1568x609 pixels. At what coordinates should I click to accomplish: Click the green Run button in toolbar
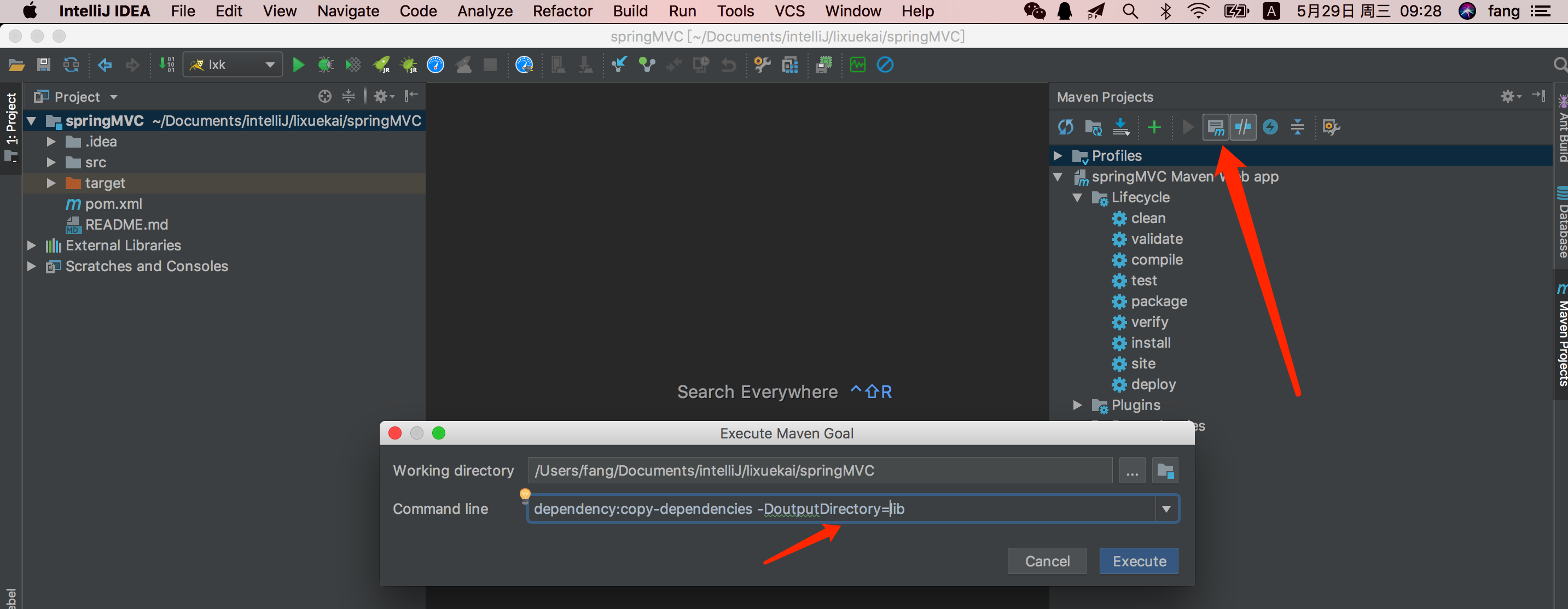point(298,65)
